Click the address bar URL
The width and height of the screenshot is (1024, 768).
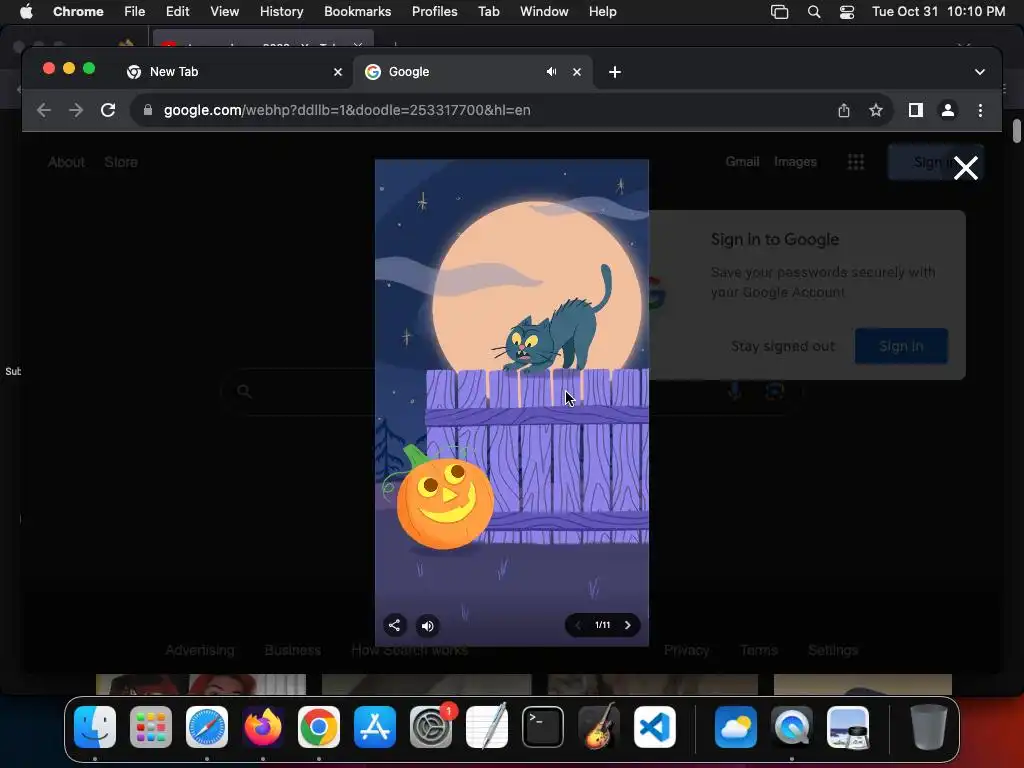(x=347, y=110)
